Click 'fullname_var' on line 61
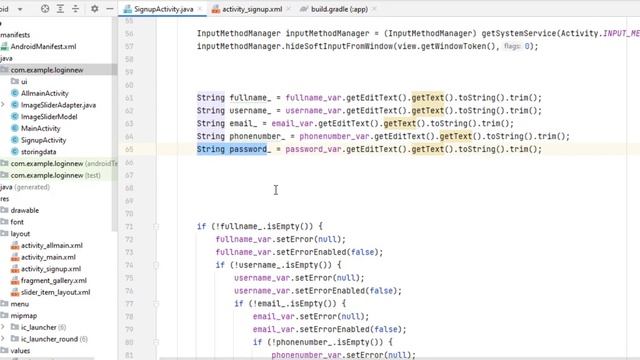Screen dimensions: 640x360 [x=313, y=98]
